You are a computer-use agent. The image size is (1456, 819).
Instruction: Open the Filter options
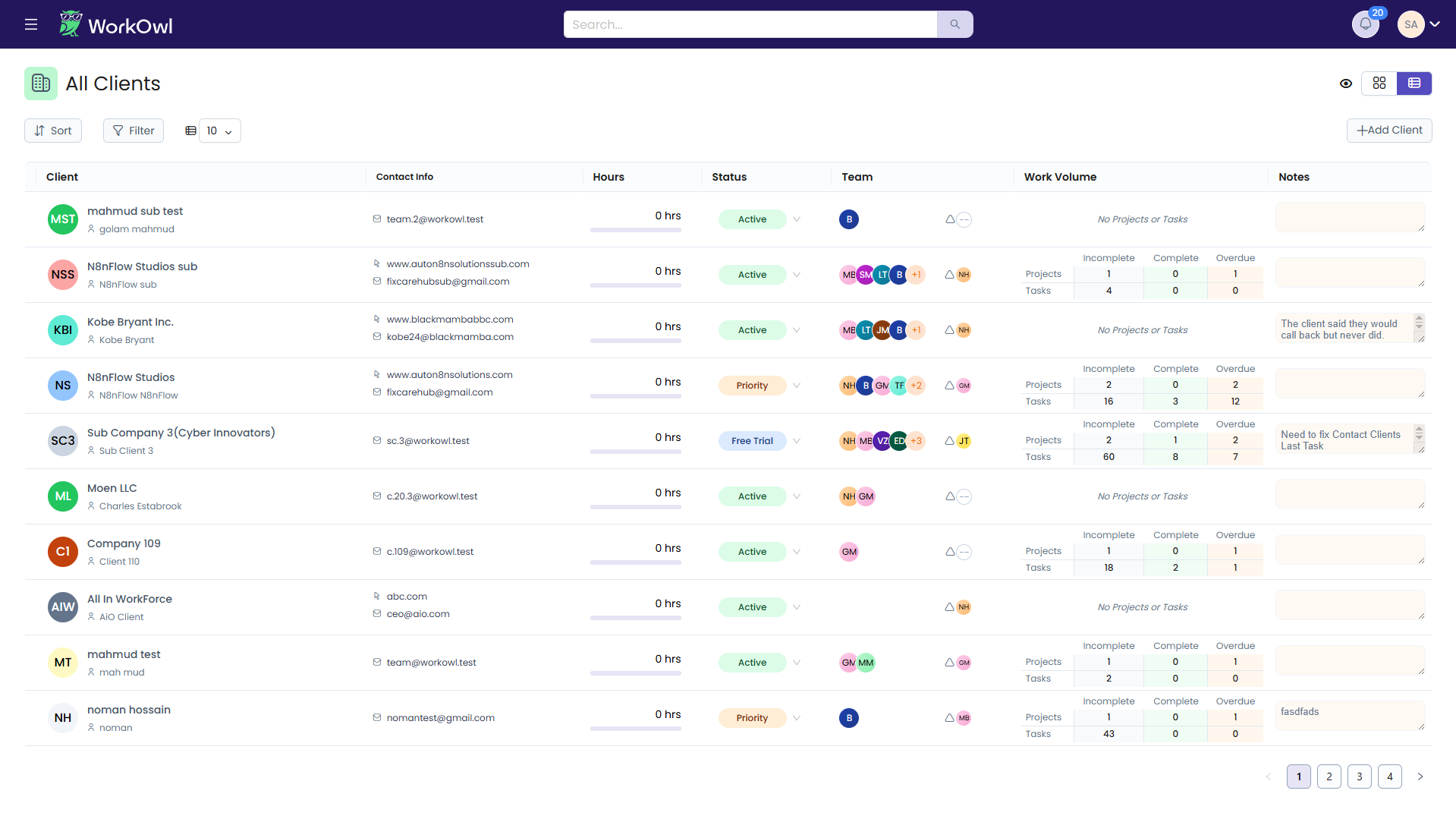tap(134, 131)
